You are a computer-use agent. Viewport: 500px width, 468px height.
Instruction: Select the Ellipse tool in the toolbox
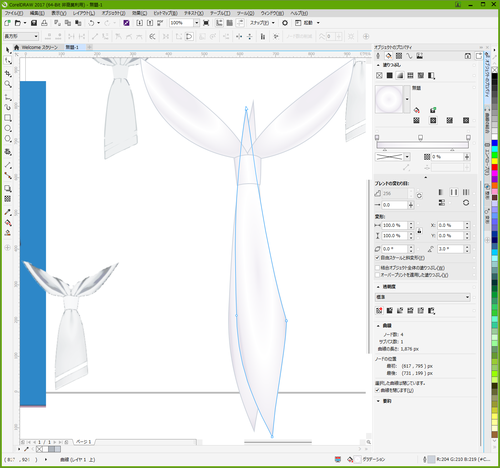8,129
